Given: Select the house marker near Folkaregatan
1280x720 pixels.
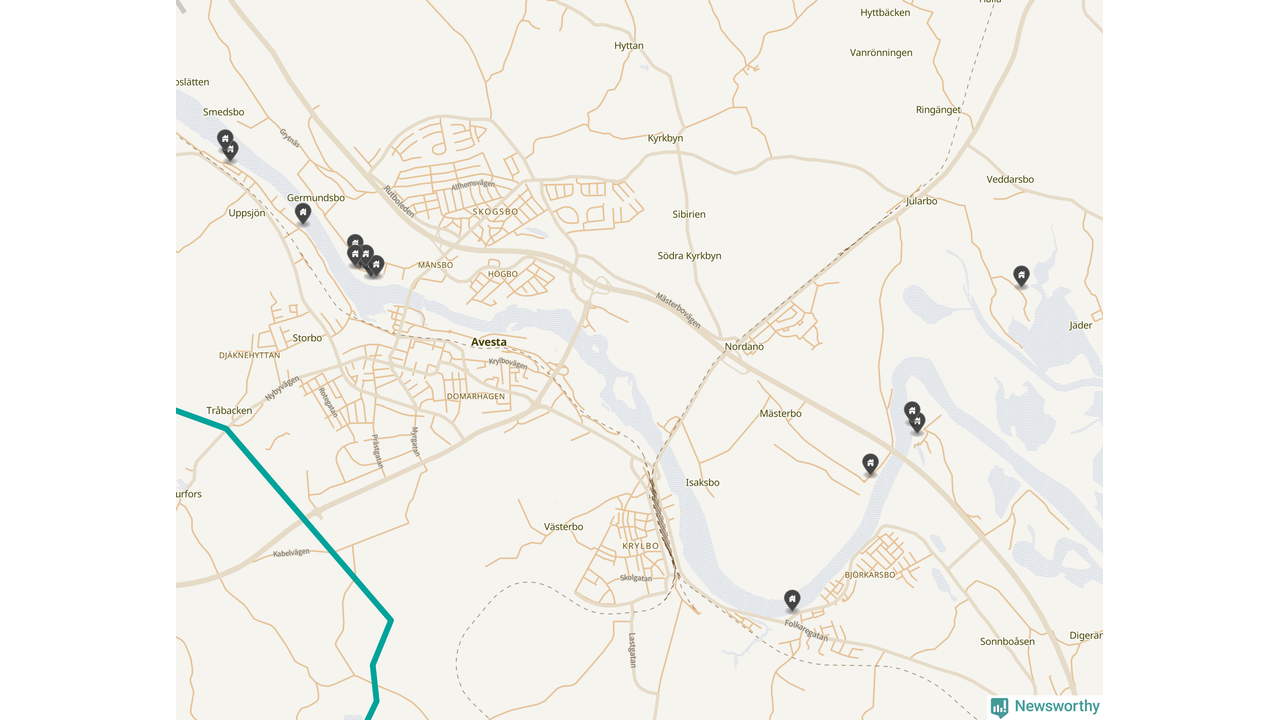Looking at the screenshot, I should 792,599.
